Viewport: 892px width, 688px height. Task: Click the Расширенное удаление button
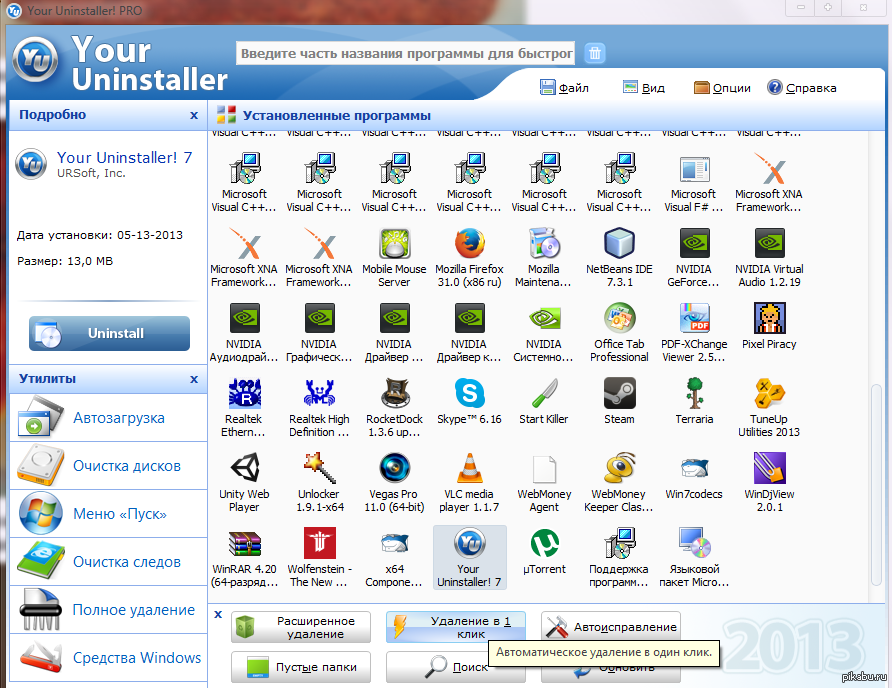301,627
